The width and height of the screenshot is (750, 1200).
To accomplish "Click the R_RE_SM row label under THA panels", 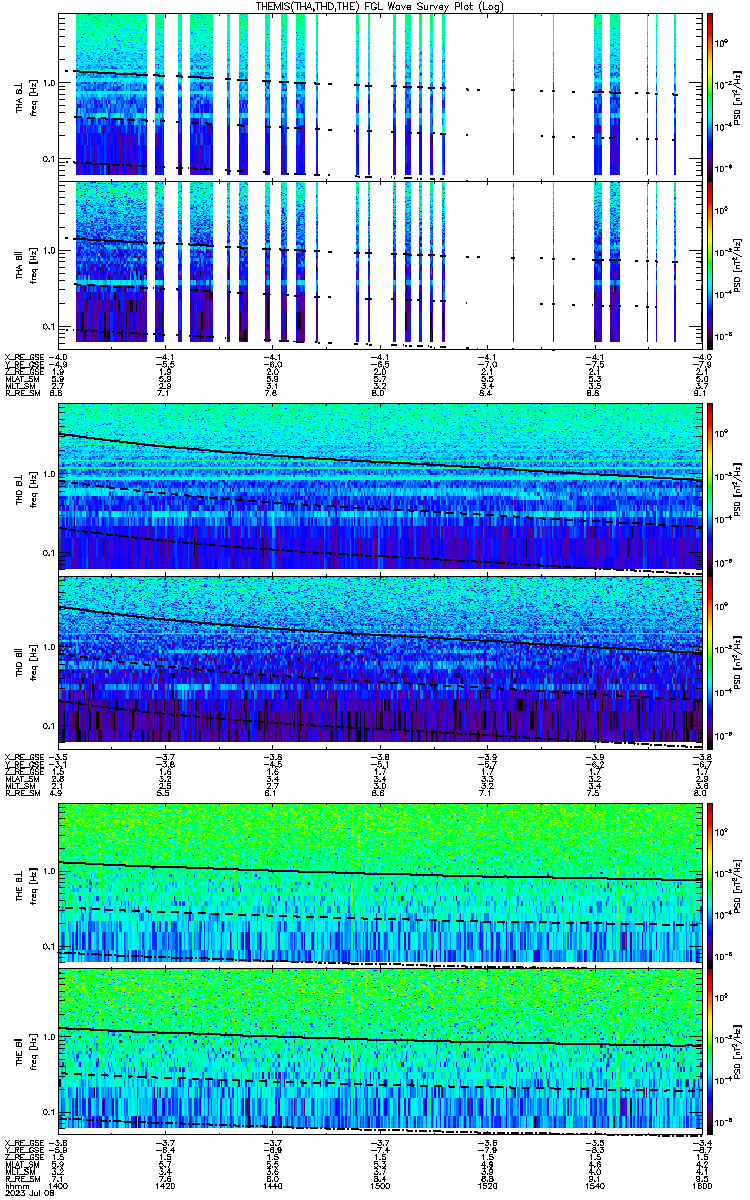I will coord(21,394).
